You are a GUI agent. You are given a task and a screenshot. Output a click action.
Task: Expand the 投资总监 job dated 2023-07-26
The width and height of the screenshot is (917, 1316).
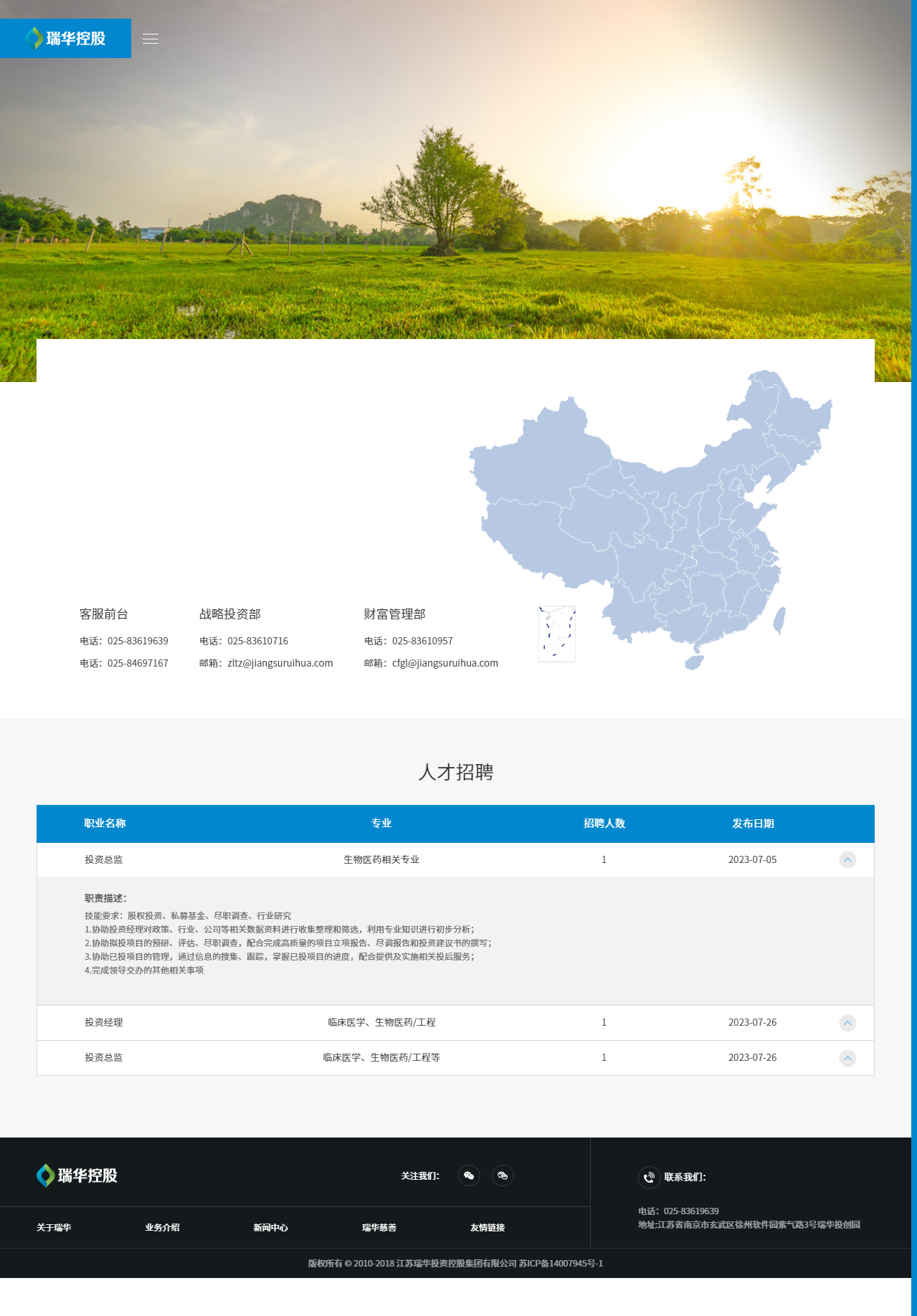tap(847, 1058)
